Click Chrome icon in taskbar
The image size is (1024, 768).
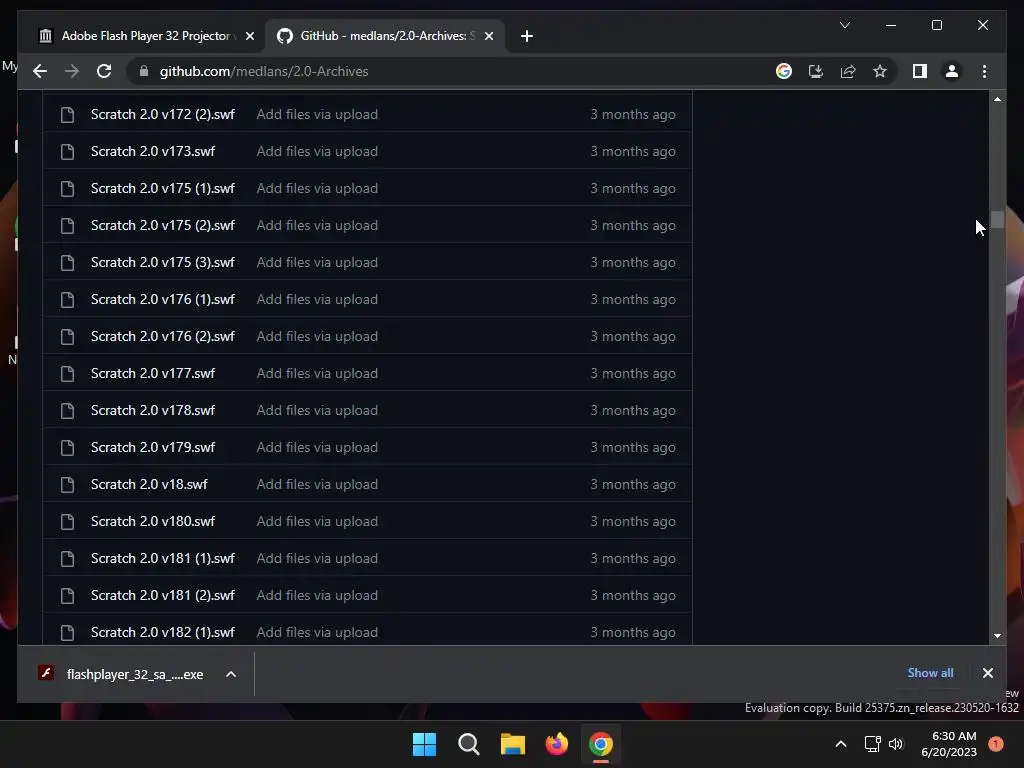click(601, 744)
